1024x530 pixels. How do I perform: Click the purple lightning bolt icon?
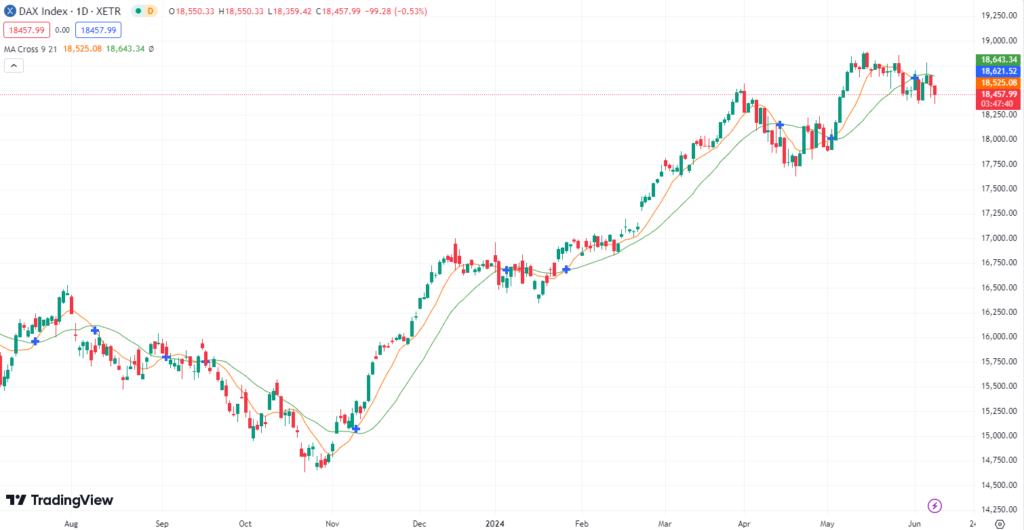935,505
